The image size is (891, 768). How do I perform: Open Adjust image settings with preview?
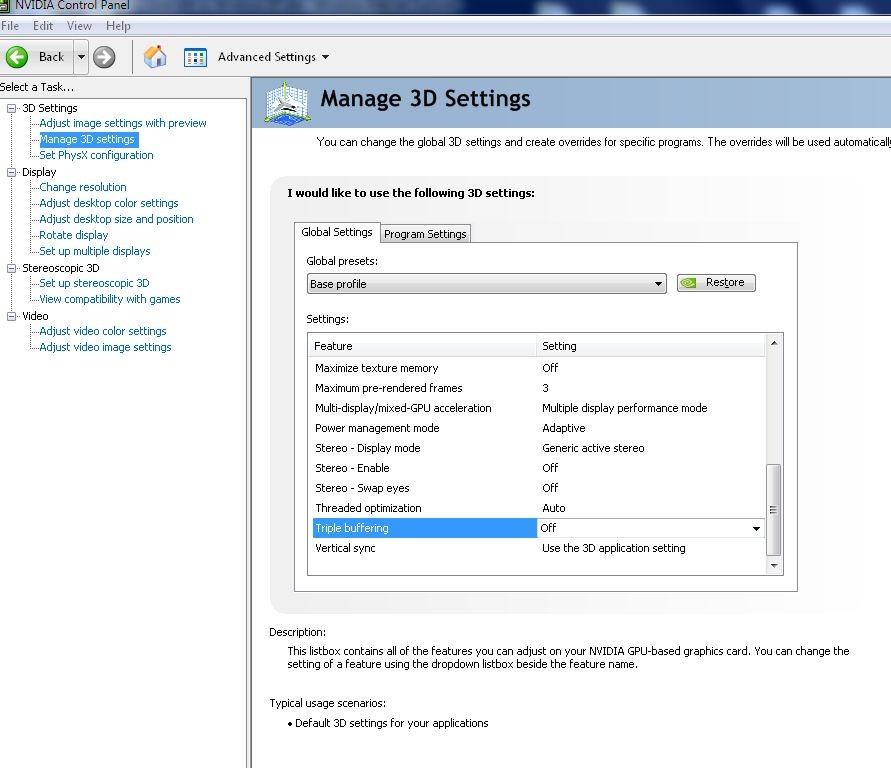(x=123, y=123)
